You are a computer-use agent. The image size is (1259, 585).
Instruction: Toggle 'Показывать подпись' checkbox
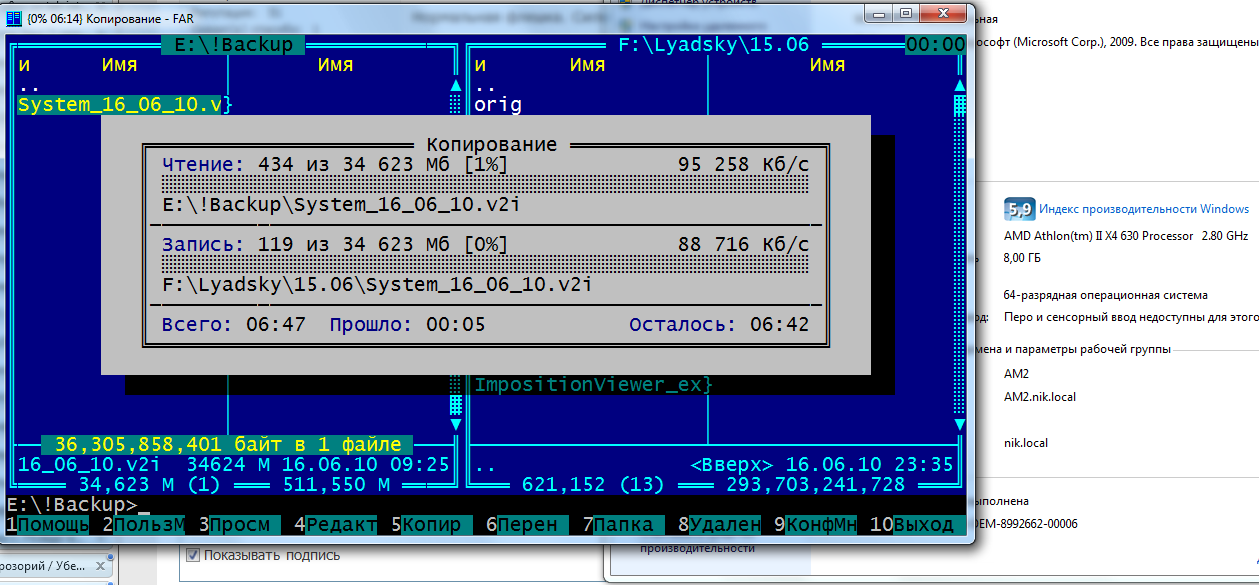tap(194, 555)
